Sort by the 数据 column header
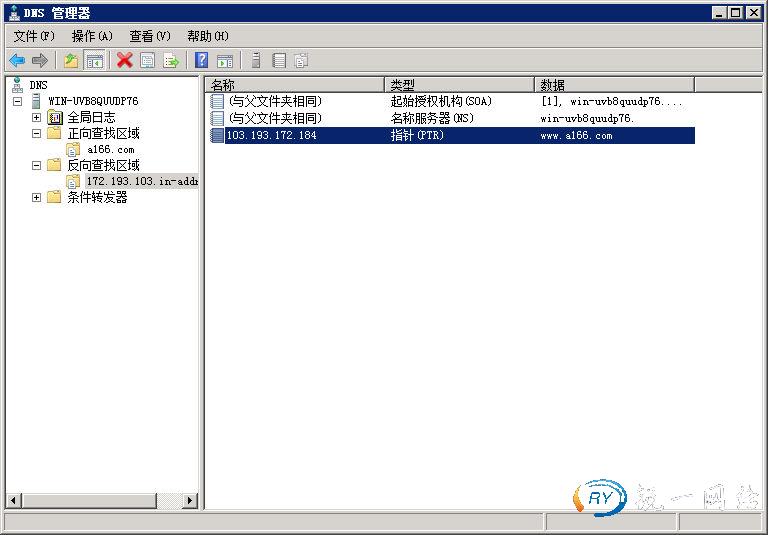 tap(614, 85)
